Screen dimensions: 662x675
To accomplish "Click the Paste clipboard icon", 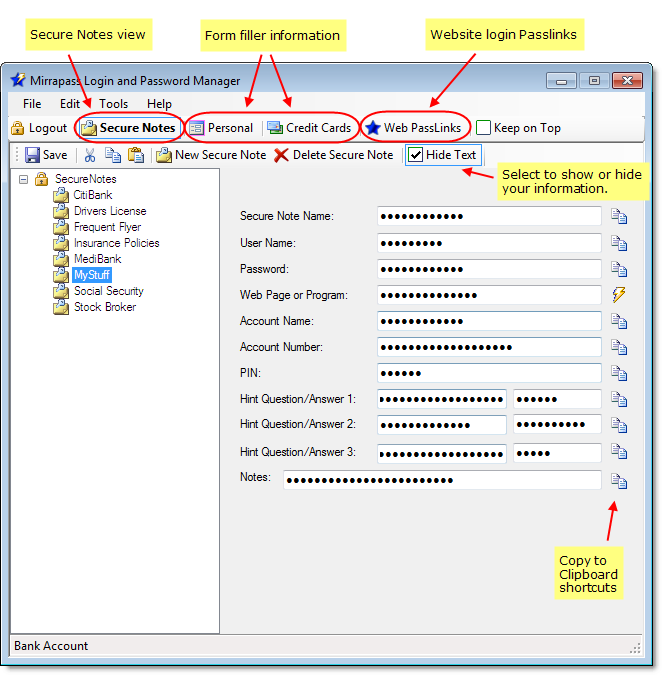I will pyautogui.click(x=136, y=155).
